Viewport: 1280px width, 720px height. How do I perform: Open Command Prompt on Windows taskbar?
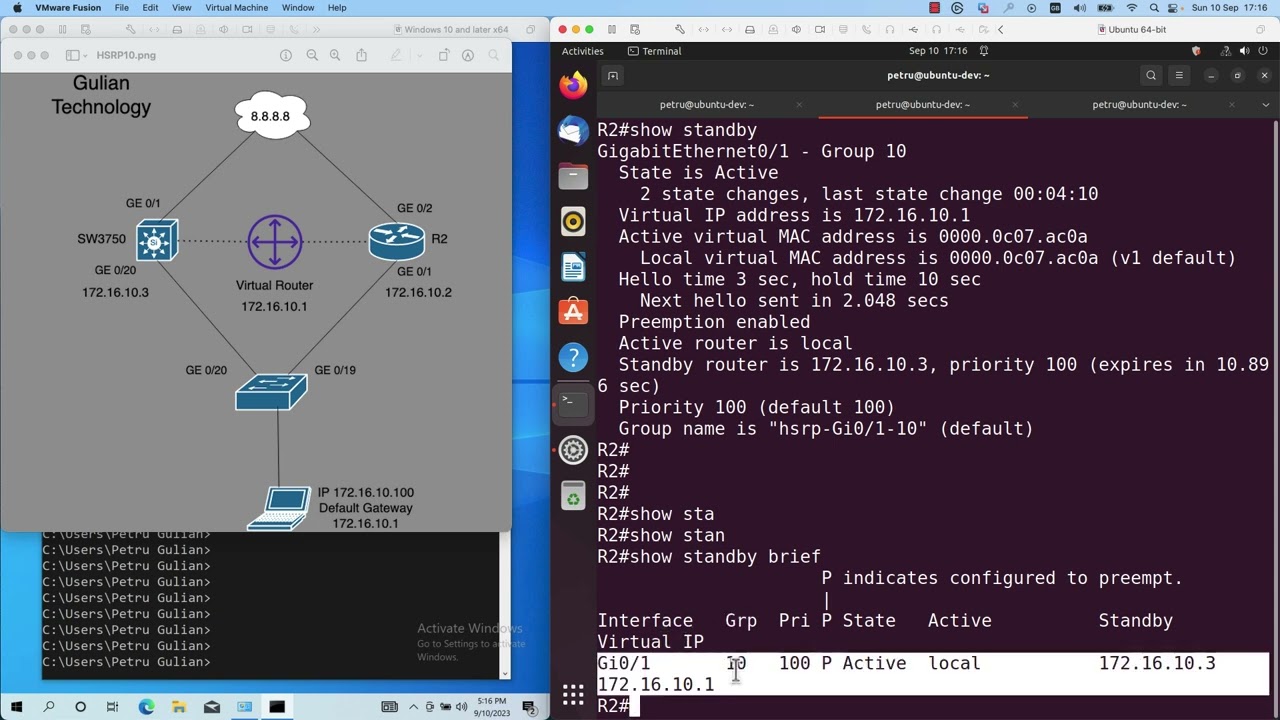click(x=277, y=708)
